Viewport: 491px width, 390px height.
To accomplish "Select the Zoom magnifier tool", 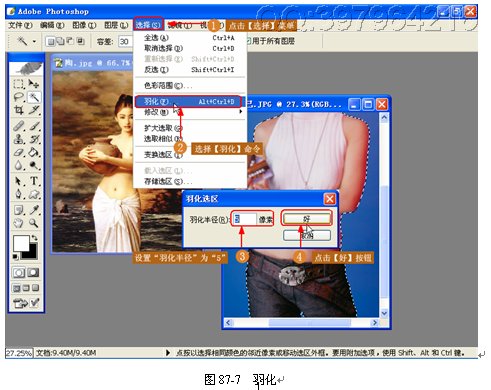I will 34,222.
